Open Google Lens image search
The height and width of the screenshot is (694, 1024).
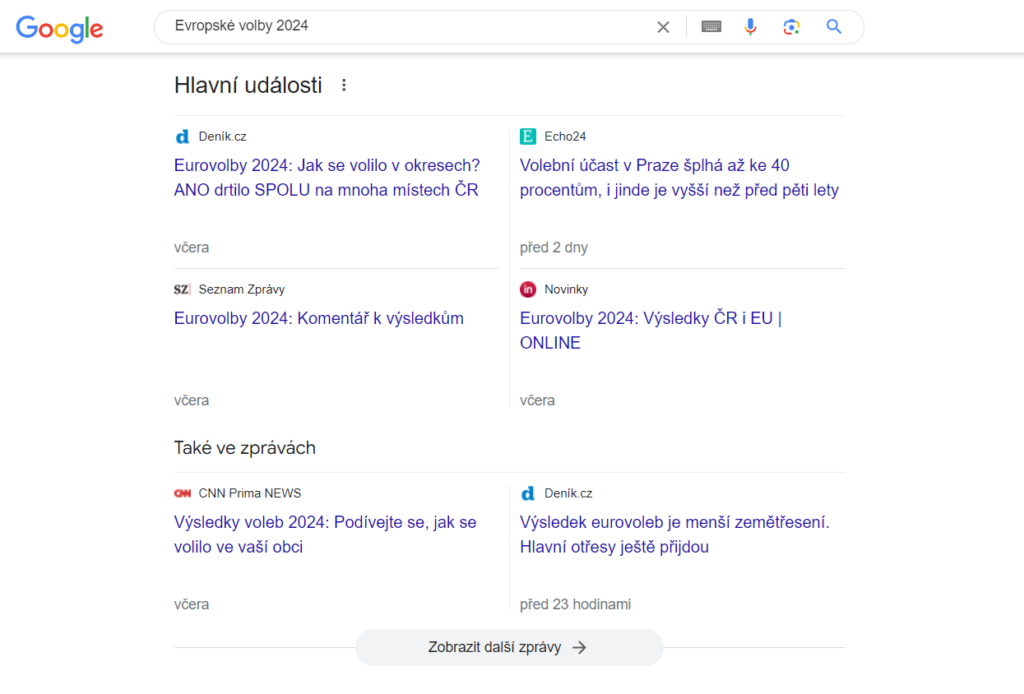792,27
